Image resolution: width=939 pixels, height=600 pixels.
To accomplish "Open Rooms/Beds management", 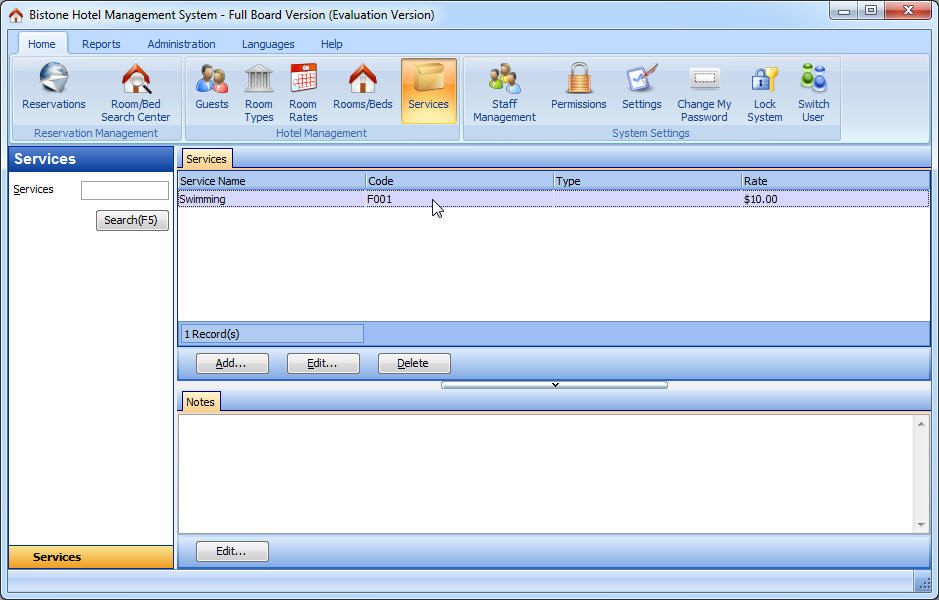I will point(362,90).
